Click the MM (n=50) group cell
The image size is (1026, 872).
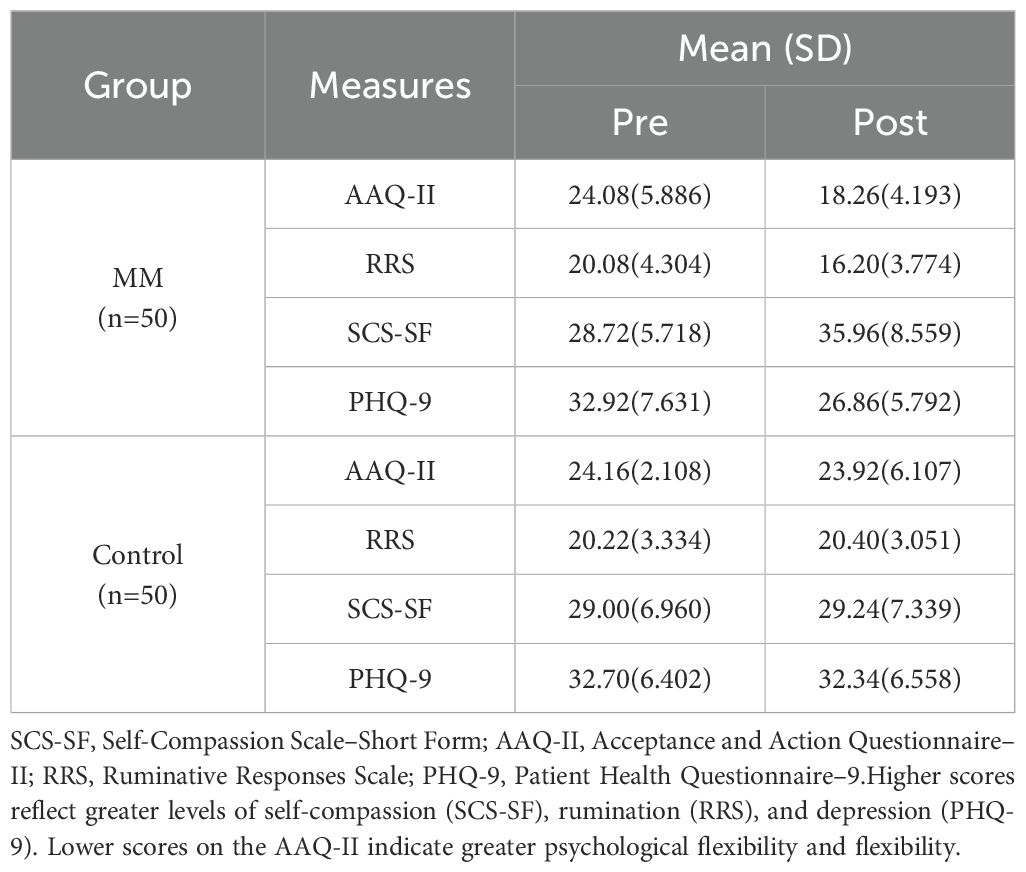pyautogui.click(x=137, y=297)
